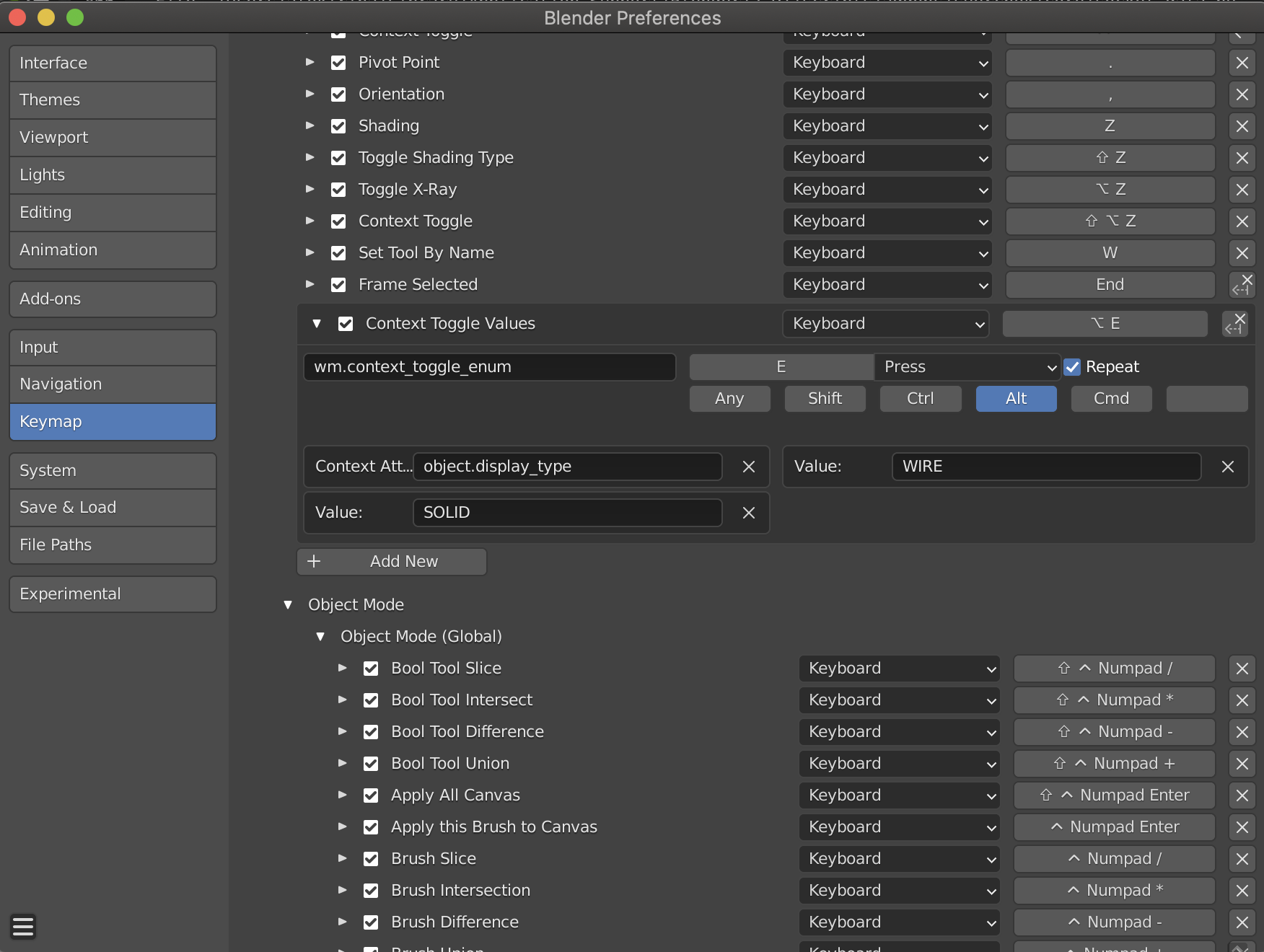The width and height of the screenshot is (1264, 952).
Task: Remove the Brush Difference keymap item
Action: (x=1242, y=922)
